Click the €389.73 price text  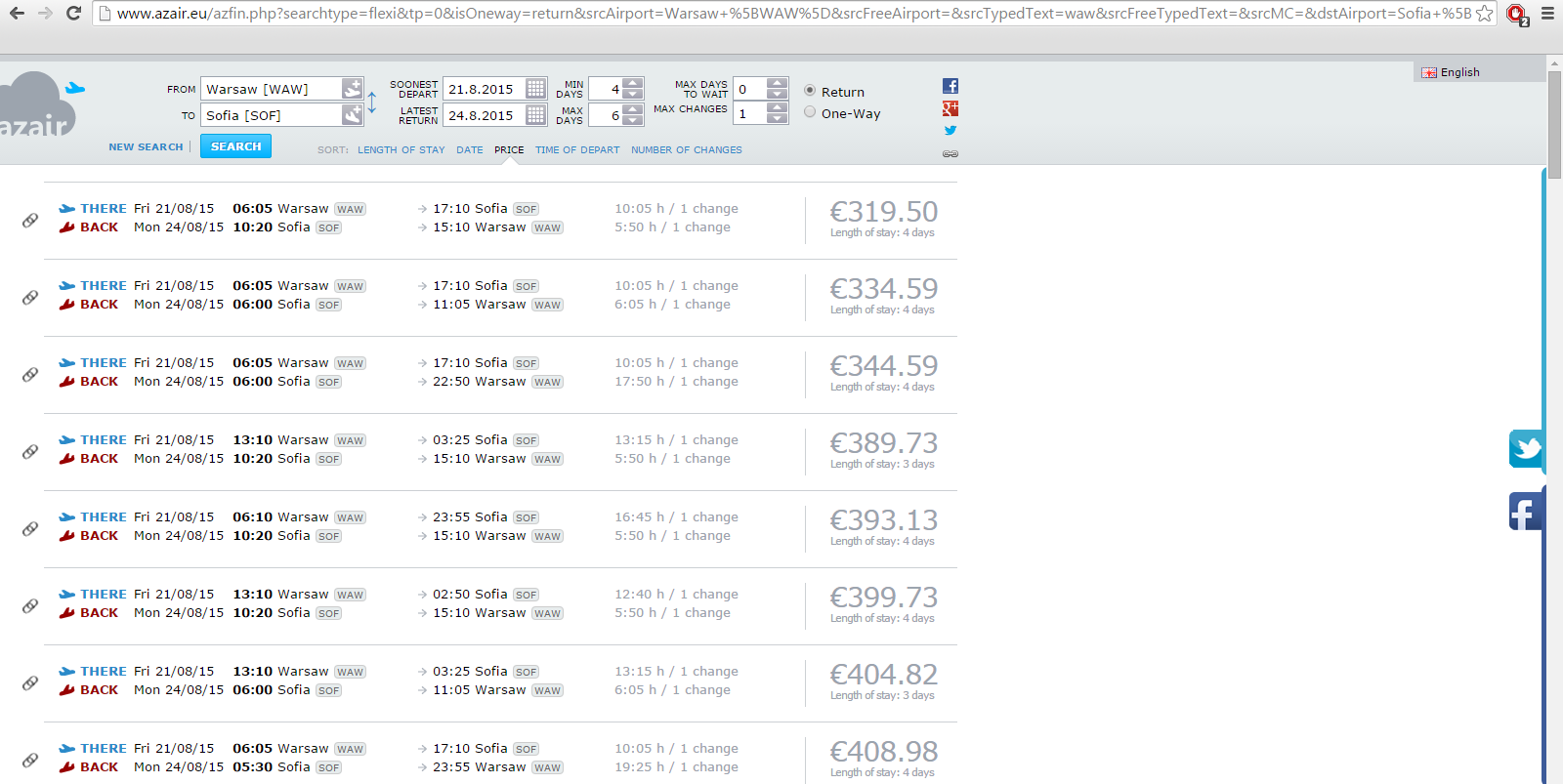pyautogui.click(x=883, y=443)
